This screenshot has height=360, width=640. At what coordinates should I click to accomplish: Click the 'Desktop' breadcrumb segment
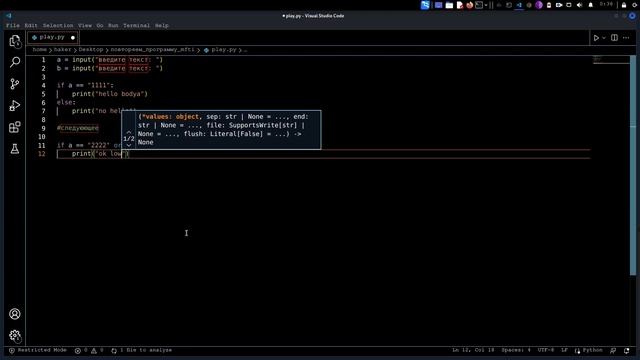91,50
